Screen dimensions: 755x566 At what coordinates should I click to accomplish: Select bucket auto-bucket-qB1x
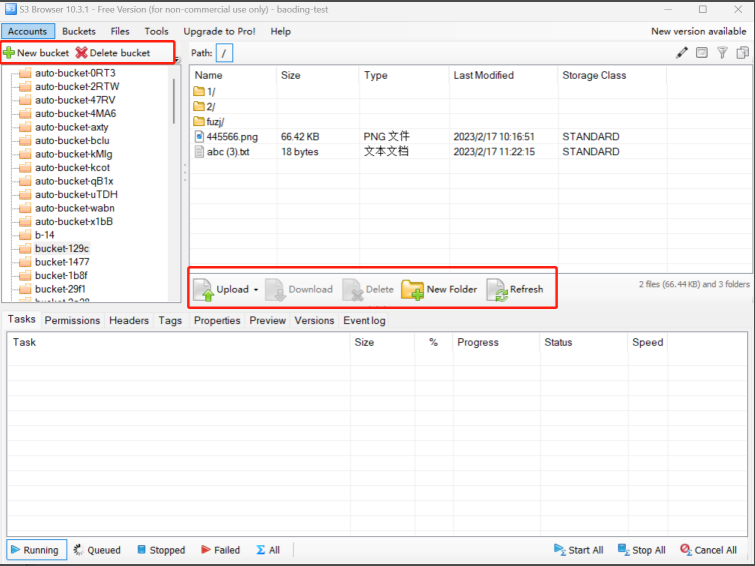tap(74, 181)
